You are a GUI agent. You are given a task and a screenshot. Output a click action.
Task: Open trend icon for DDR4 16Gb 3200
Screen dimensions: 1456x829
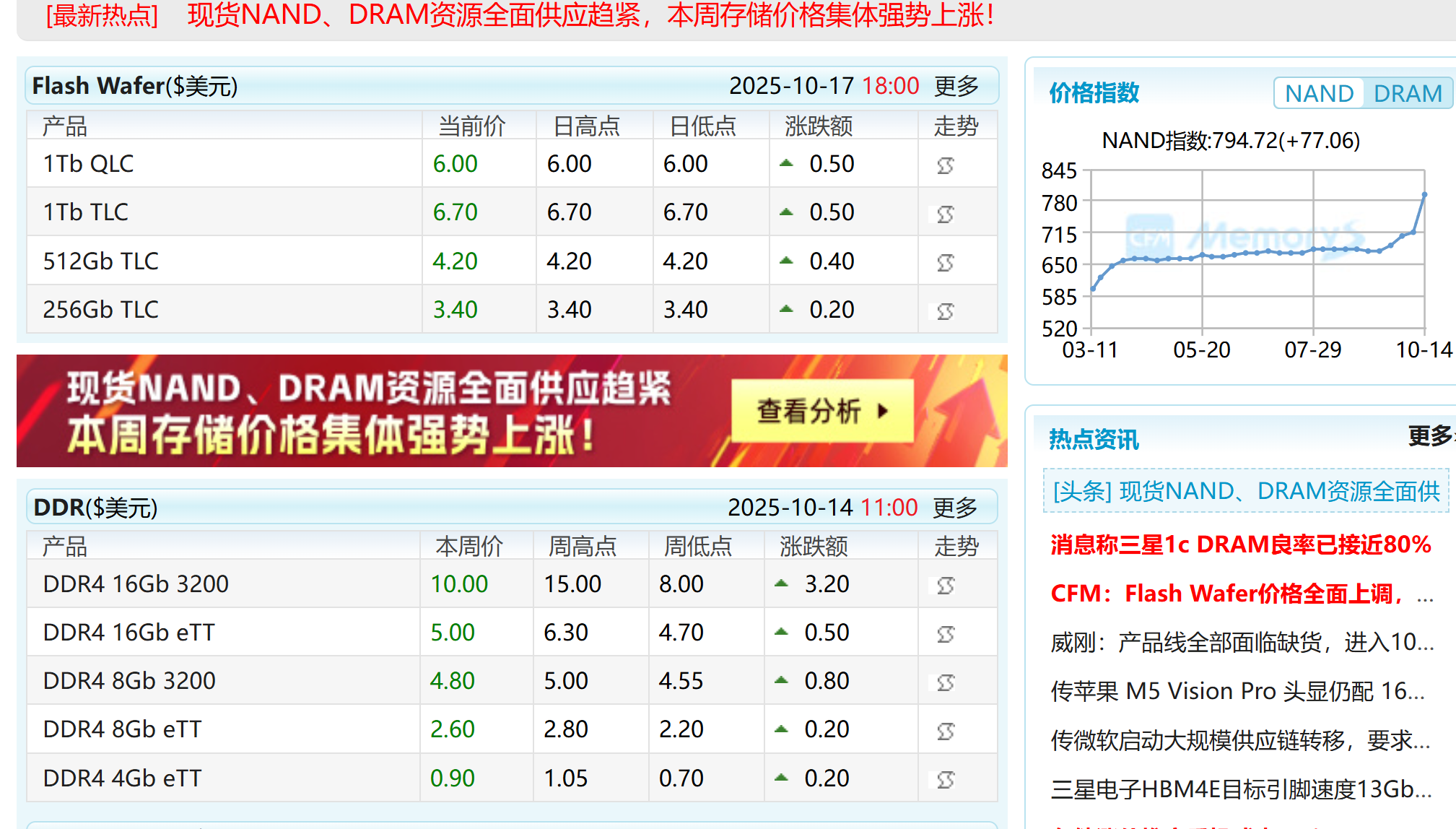click(x=945, y=585)
